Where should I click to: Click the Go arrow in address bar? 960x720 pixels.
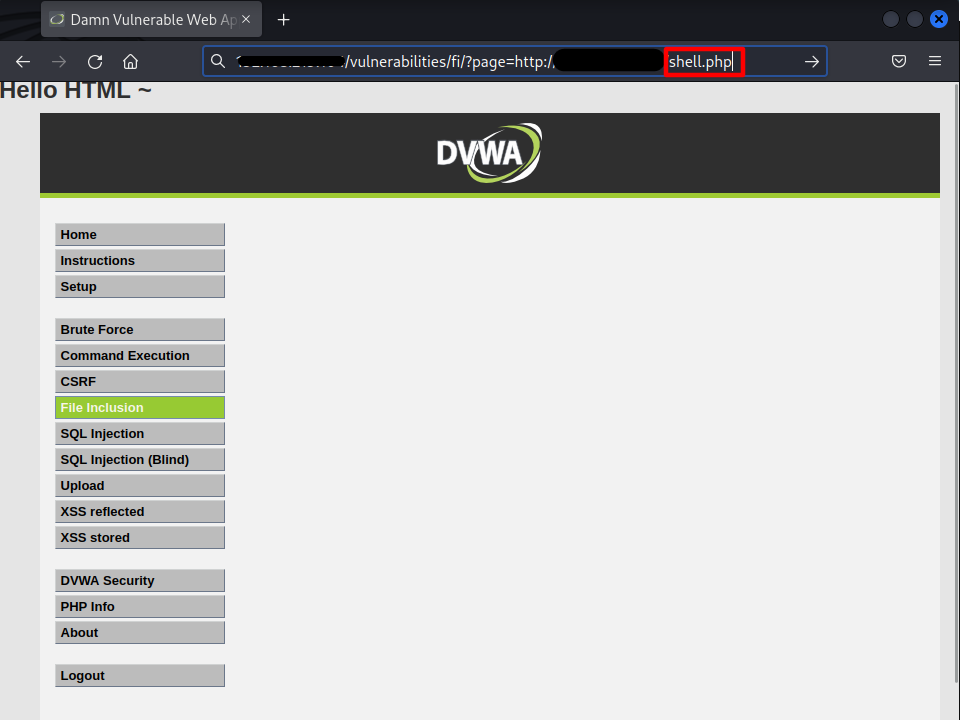pos(811,61)
